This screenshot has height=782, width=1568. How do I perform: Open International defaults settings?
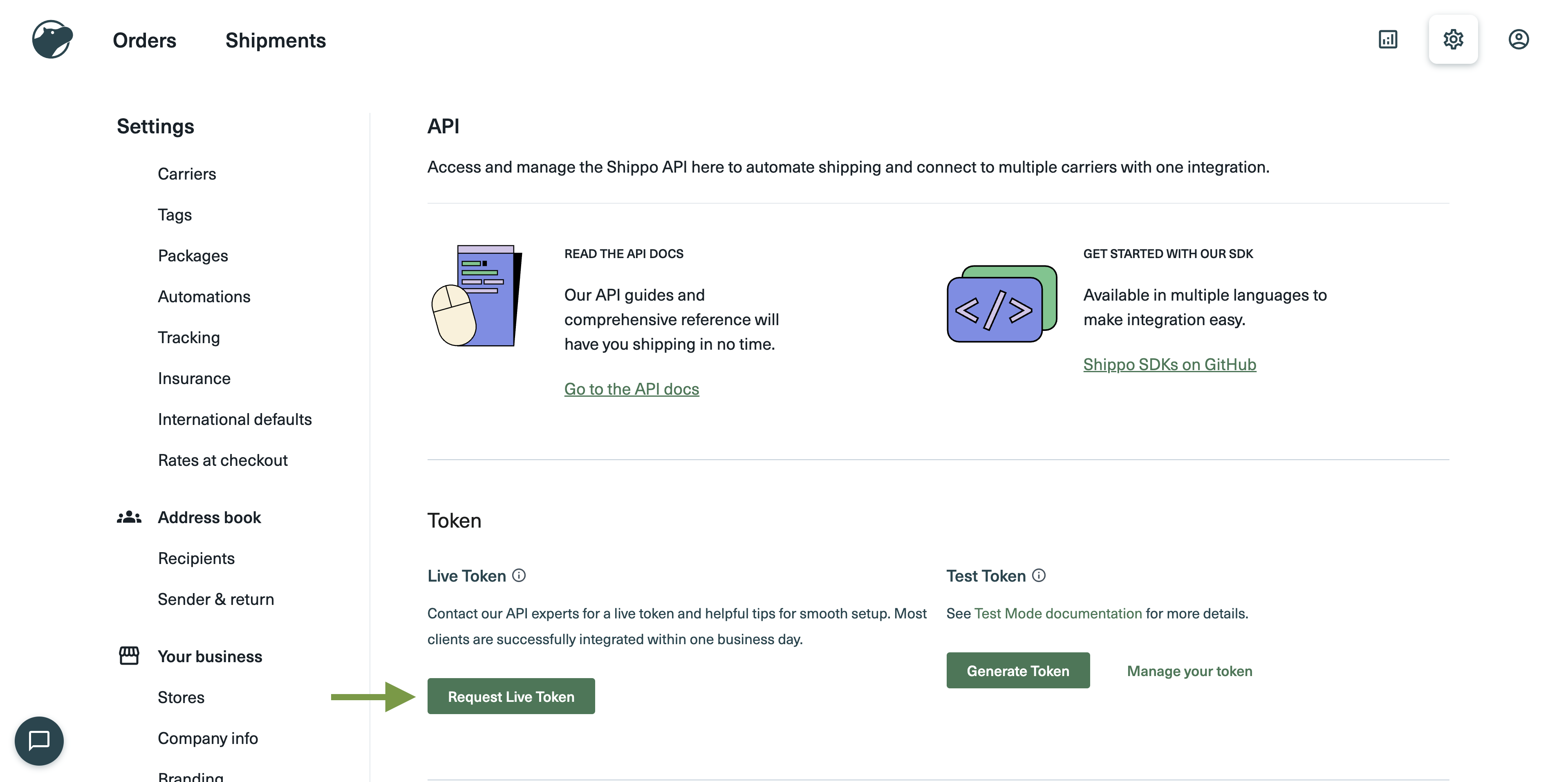(x=234, y=419)
